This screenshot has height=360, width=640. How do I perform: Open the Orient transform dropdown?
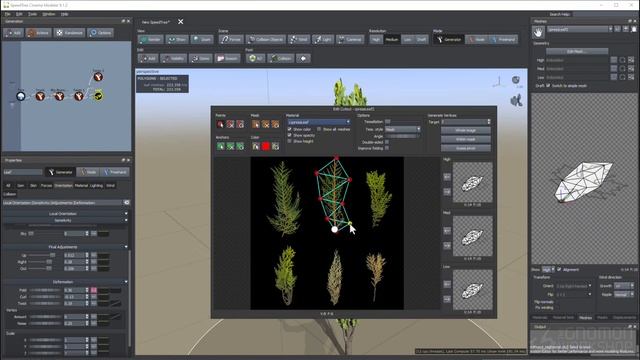click(573, 286)
